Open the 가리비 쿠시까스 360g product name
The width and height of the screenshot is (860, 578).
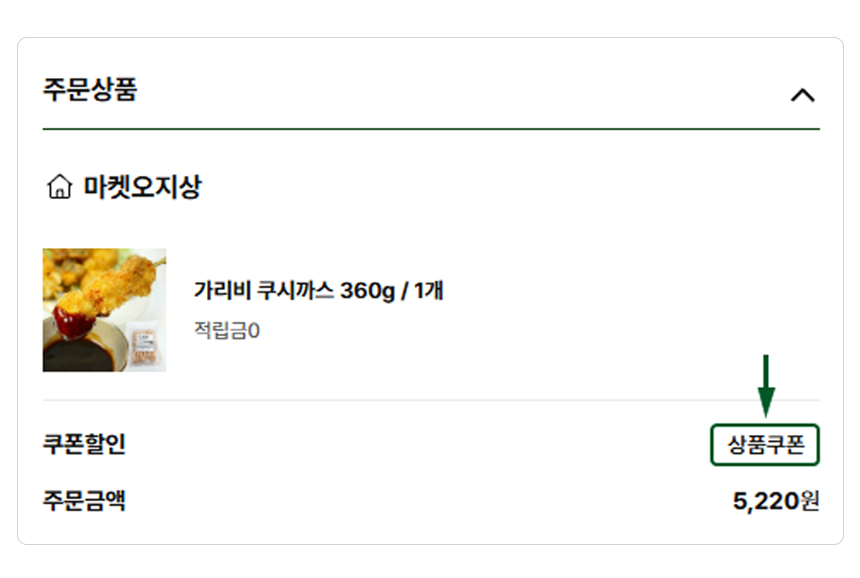[x=318, y=291]
